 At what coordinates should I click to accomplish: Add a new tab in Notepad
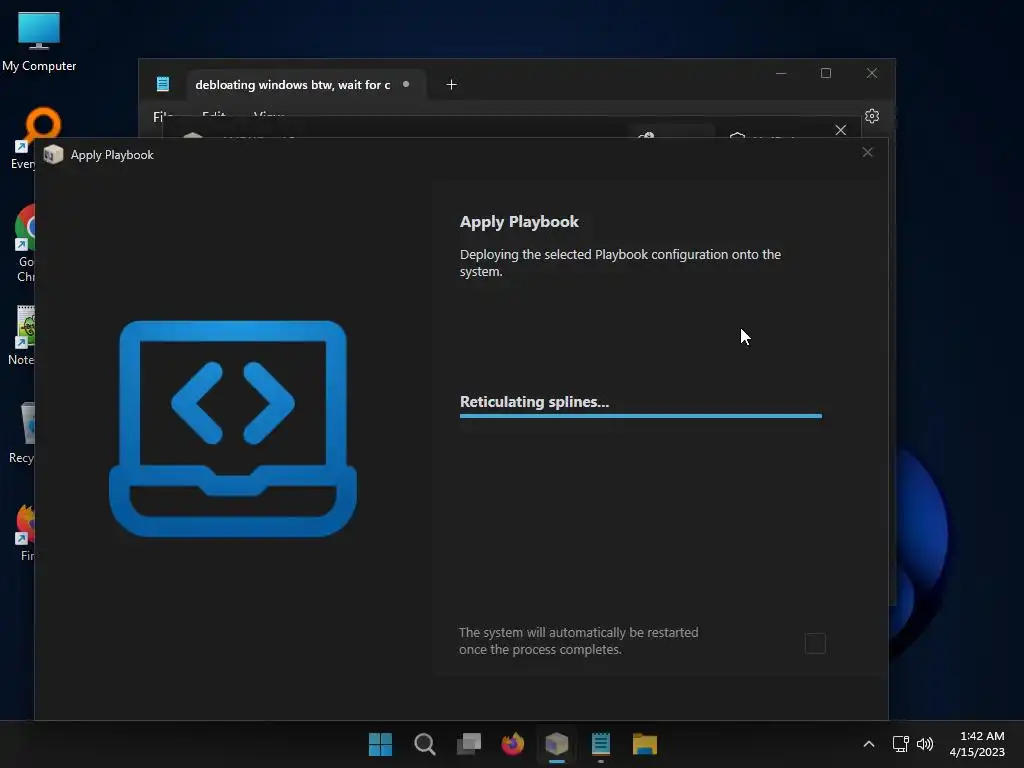451,85
